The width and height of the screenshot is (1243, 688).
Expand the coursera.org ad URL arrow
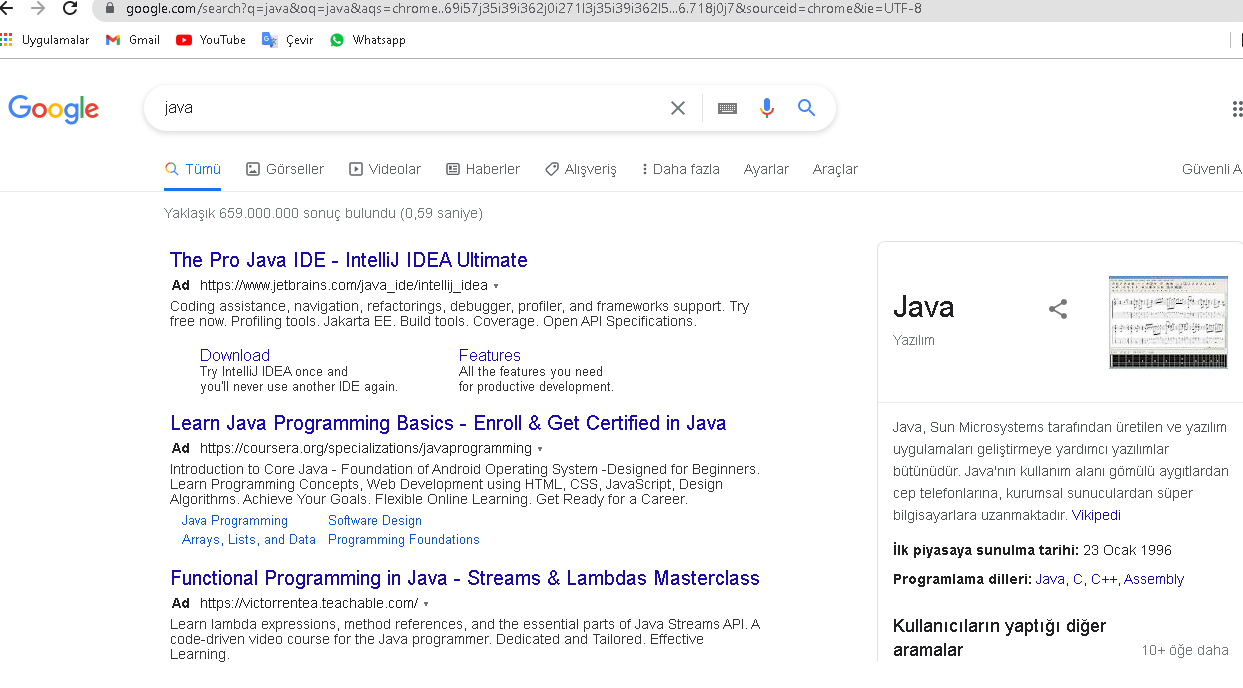click(540, 449)
